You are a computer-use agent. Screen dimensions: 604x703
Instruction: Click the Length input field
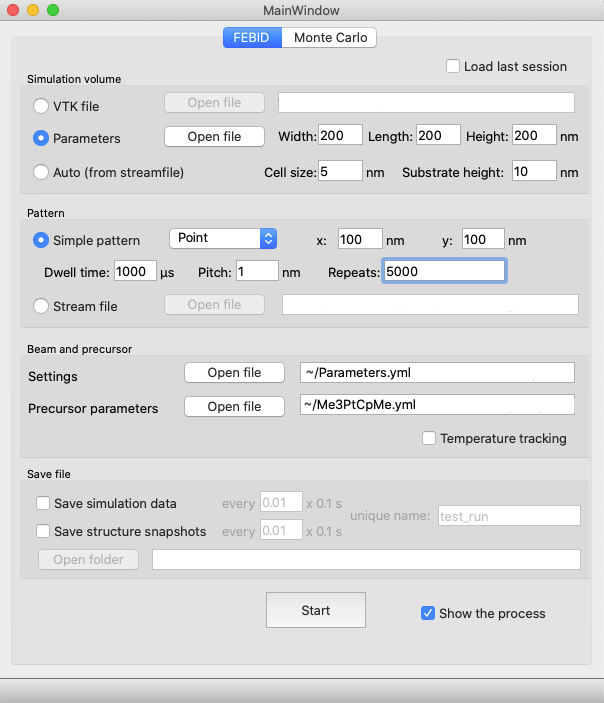pos(438,135)
